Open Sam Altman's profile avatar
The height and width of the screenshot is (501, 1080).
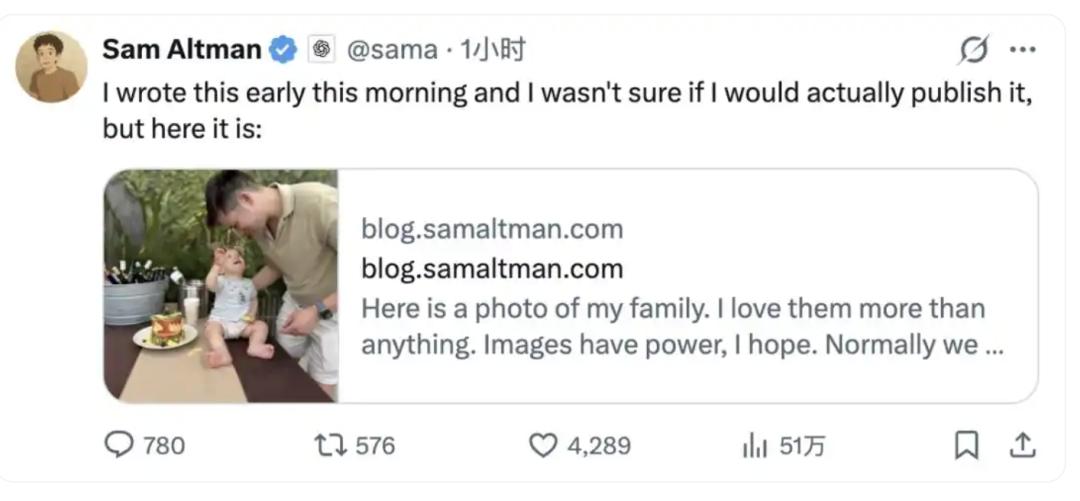click(x=51, y=67)
